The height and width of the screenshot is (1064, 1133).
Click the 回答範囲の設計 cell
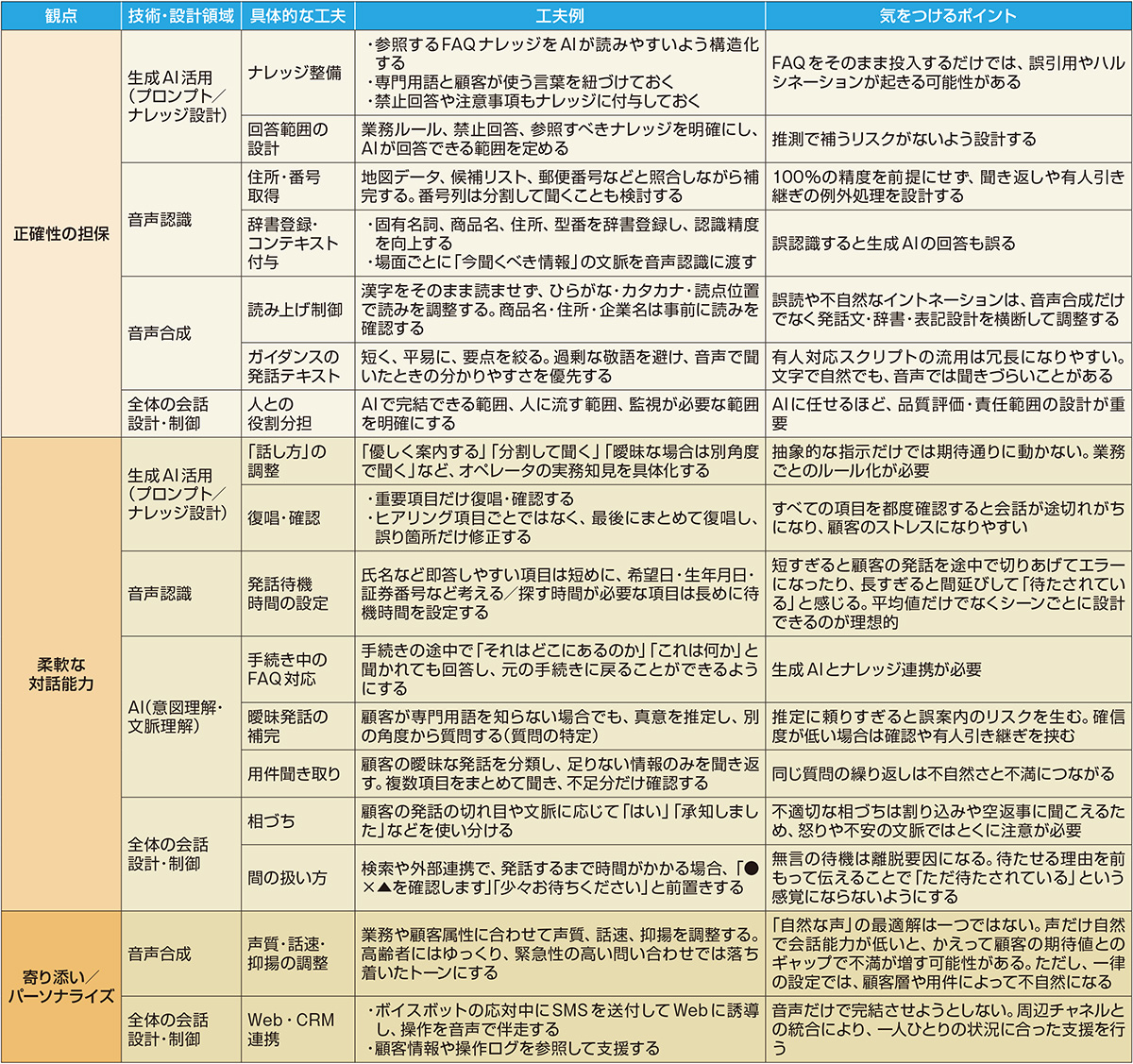click(x=297, y=139)
